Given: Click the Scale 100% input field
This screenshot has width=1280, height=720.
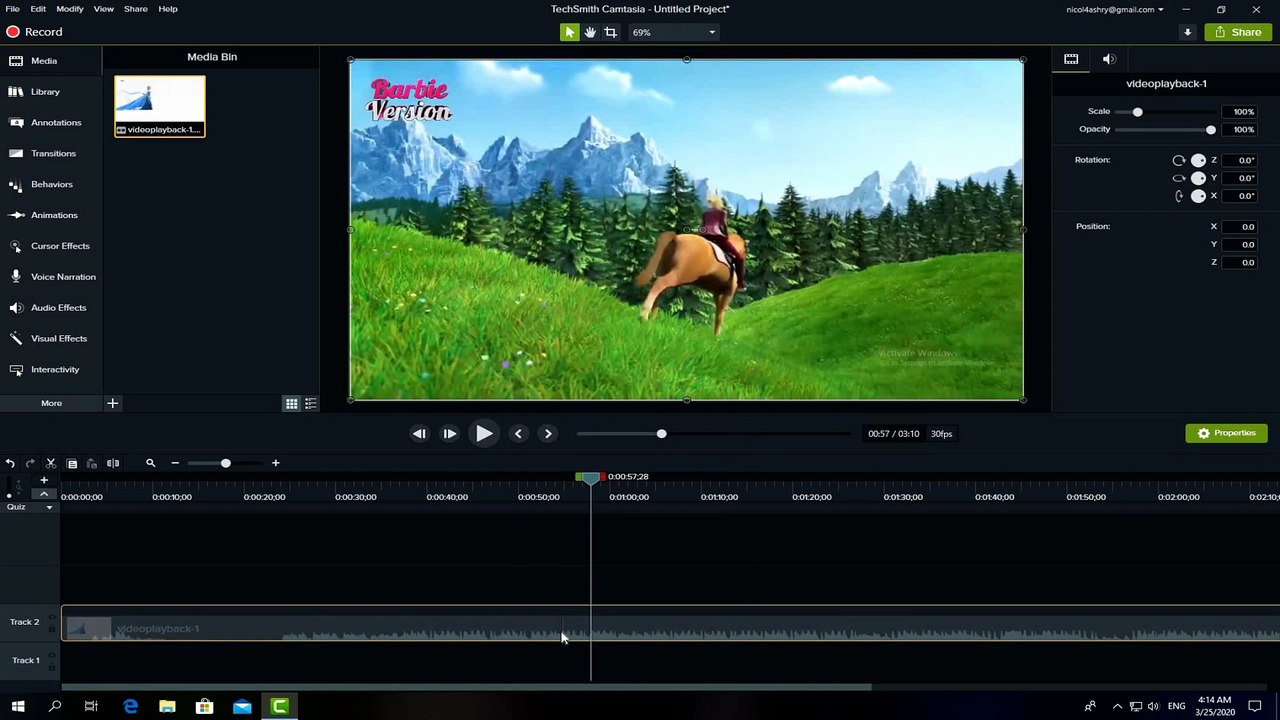Looking at the screenshot, I should point(1239,112).
